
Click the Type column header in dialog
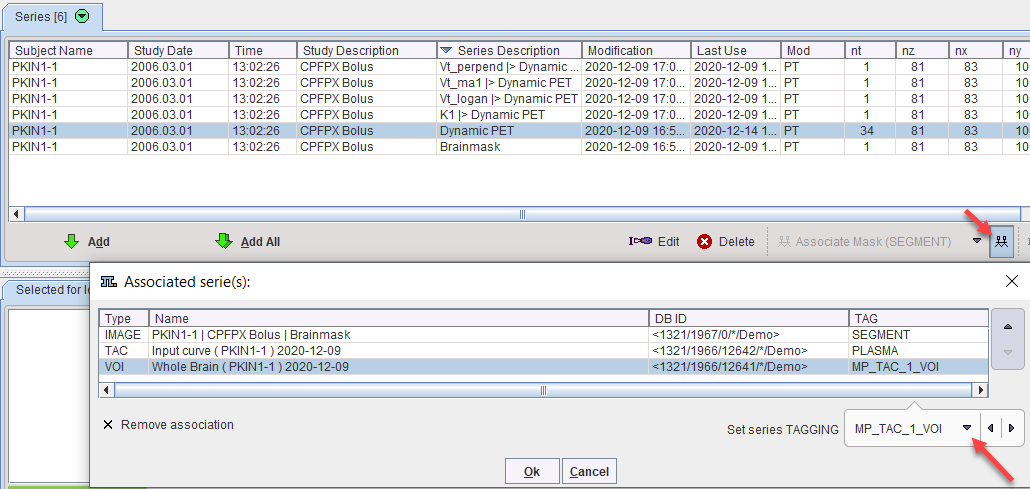pyautogui.click(x=124, y=319)
